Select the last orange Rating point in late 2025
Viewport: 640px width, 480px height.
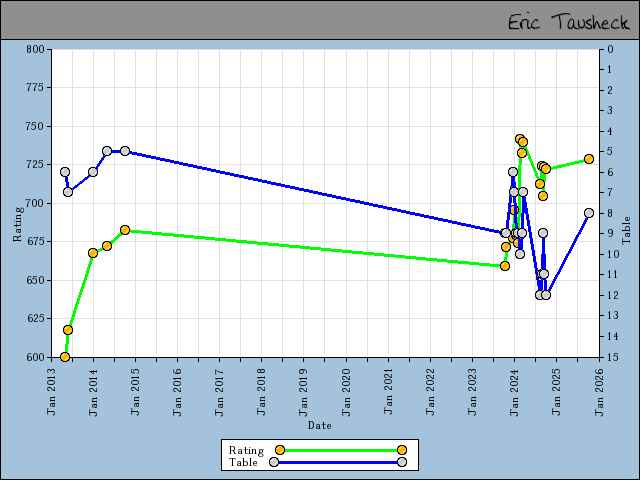589,159
